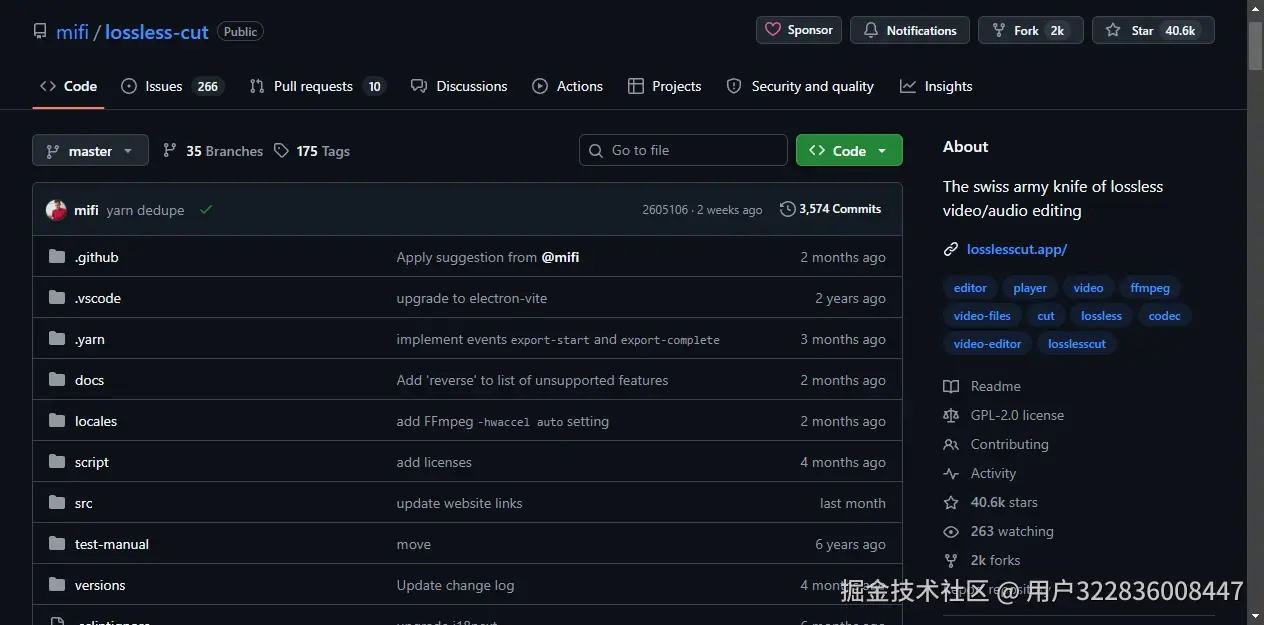Viewport: 1264px width, 625px height.
Task: Open commit 'Update change log'
Action: click(x=455, y=585)
